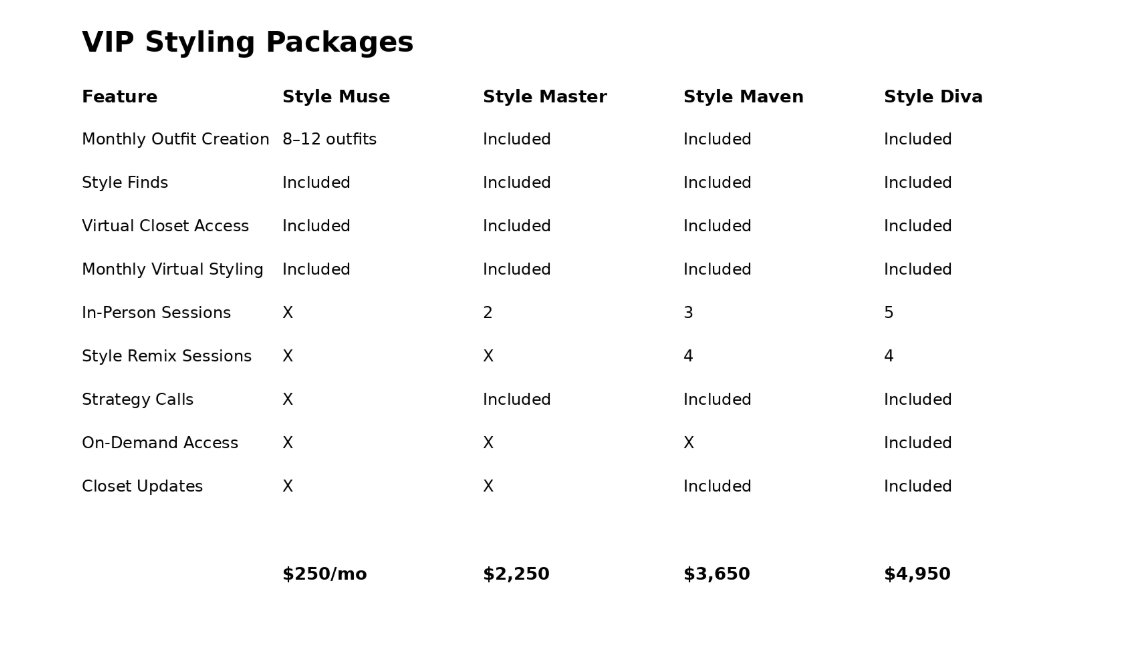Select the 8–12 outfits cell
The width and height of the screenshot is (1146, 664).
(x=329, y=140)
